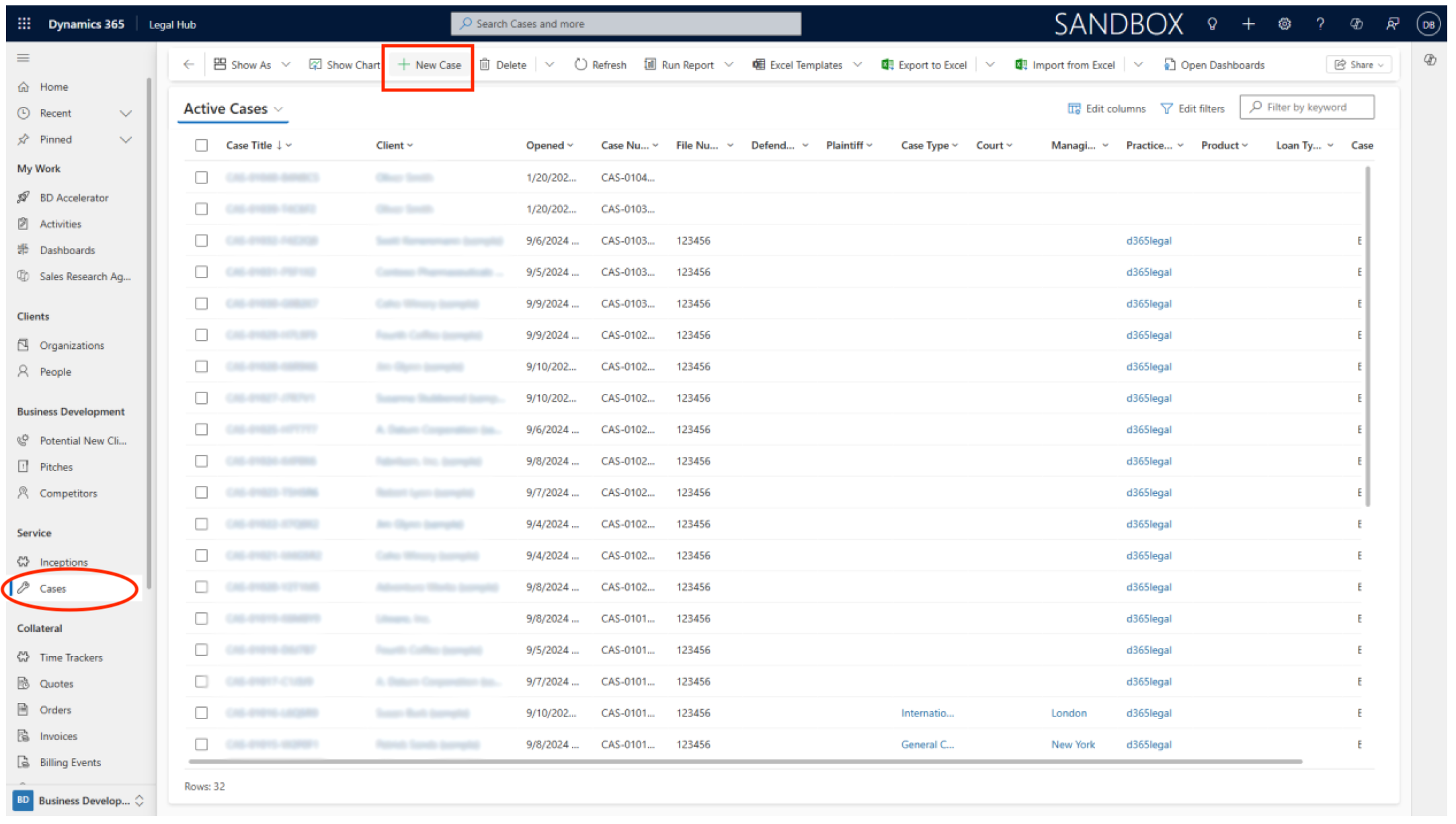
Task: Open the app launcher waffle icon
Action: click(x=24, y=24)
